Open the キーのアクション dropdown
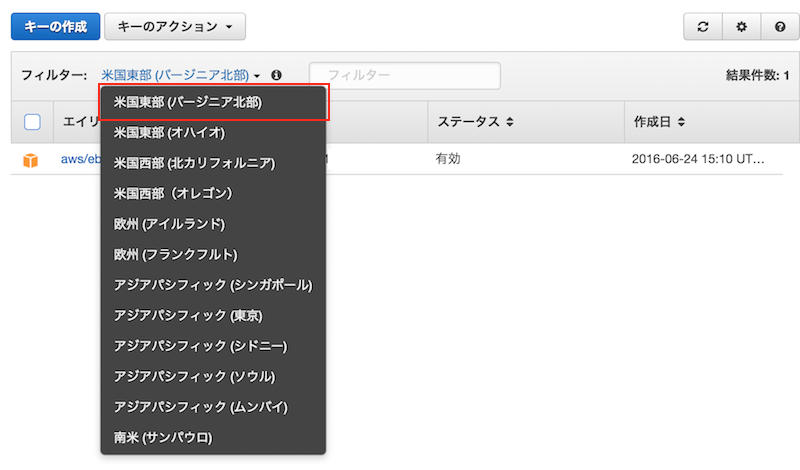The width and height of the screenshot is (800, 470). pyautogui.click(x=175, y=27)
